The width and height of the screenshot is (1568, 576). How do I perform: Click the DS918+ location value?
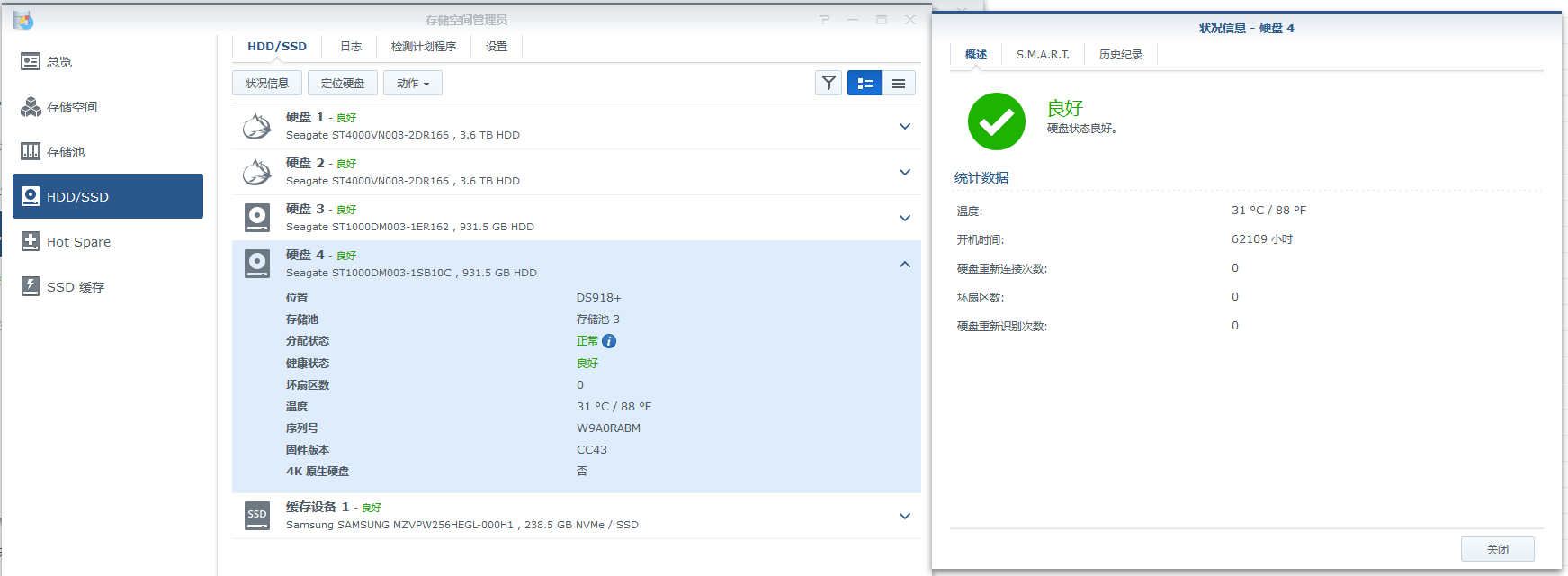pyautogui.click(x=599, y=298)
